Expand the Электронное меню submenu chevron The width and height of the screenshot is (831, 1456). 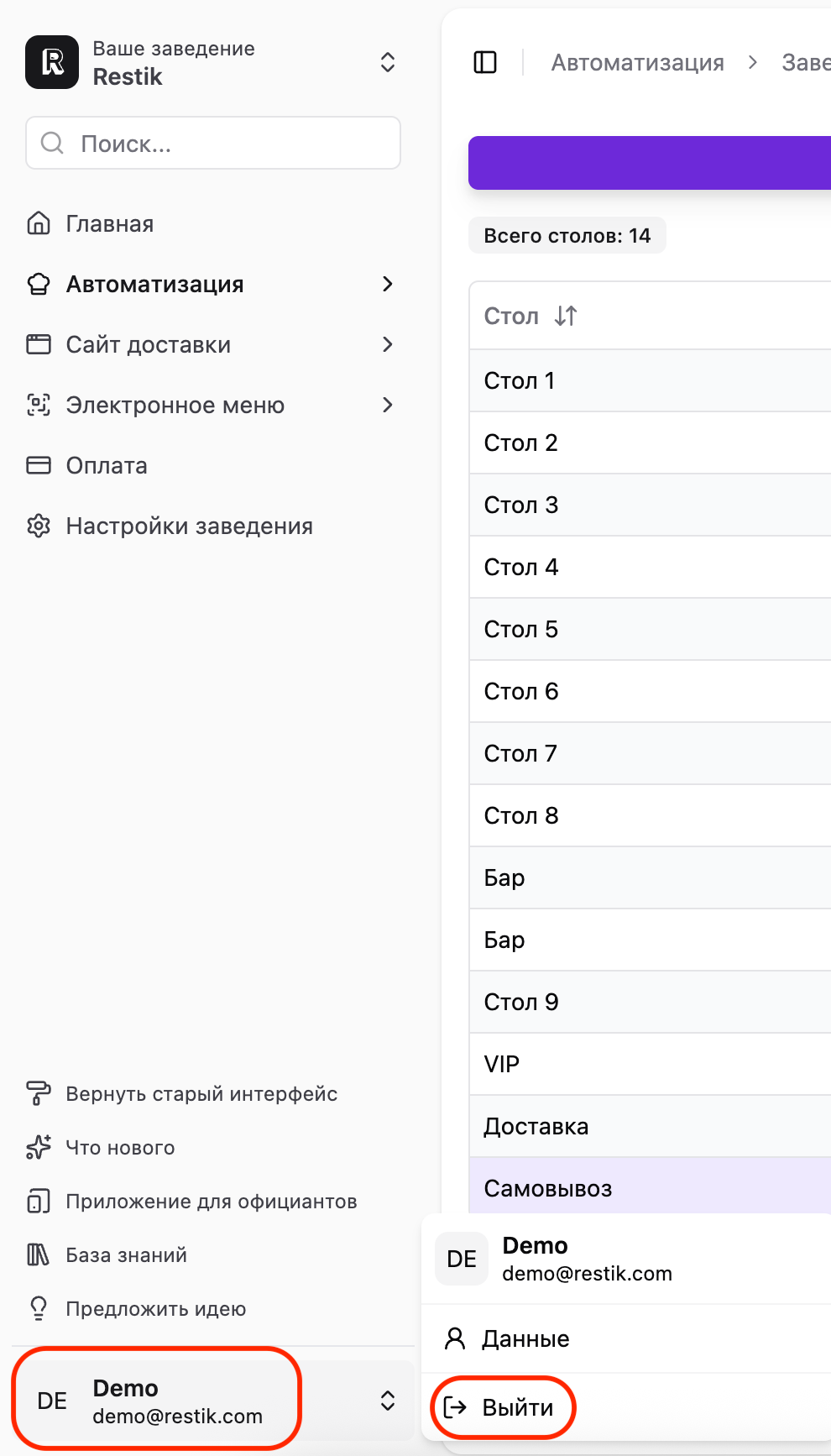point(387,405)
